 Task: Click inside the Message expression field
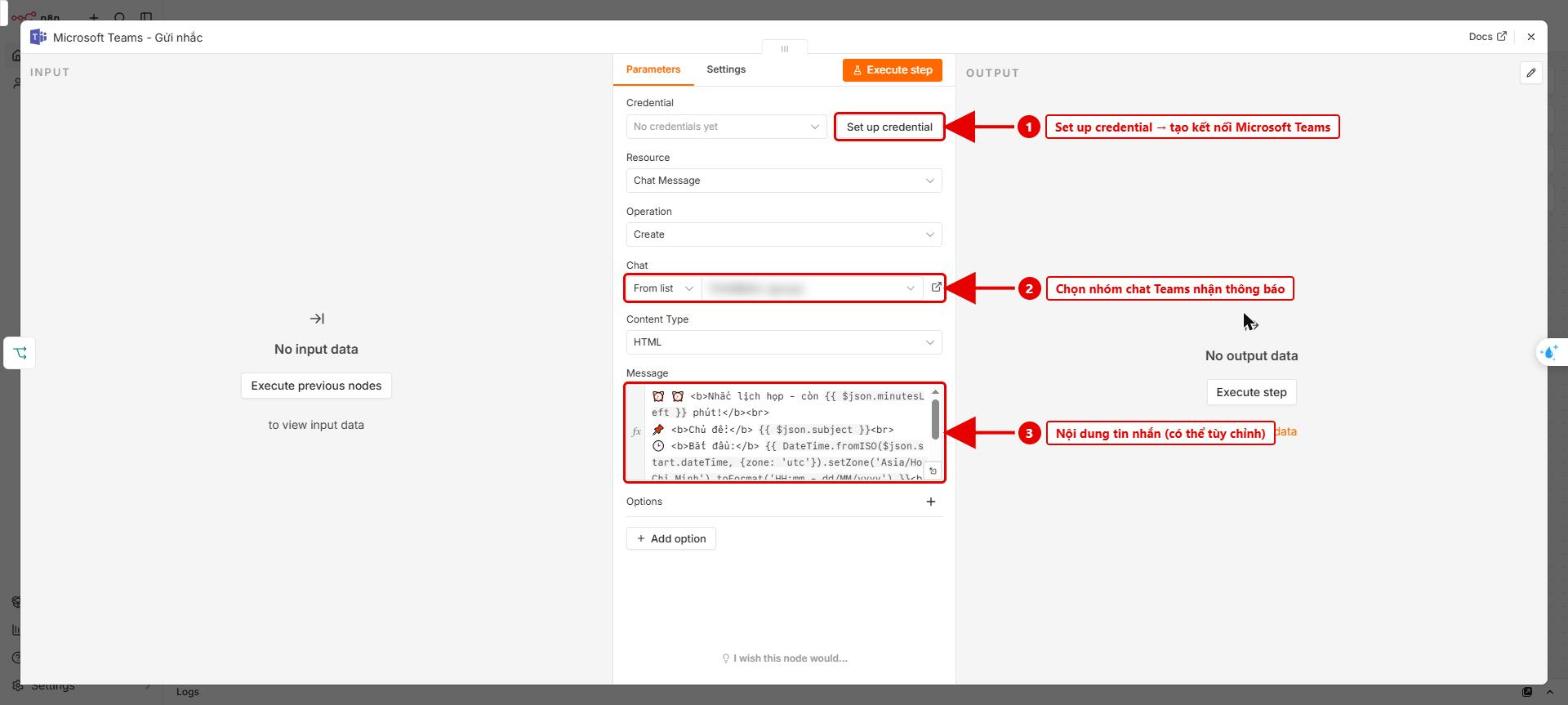point(786,432)
